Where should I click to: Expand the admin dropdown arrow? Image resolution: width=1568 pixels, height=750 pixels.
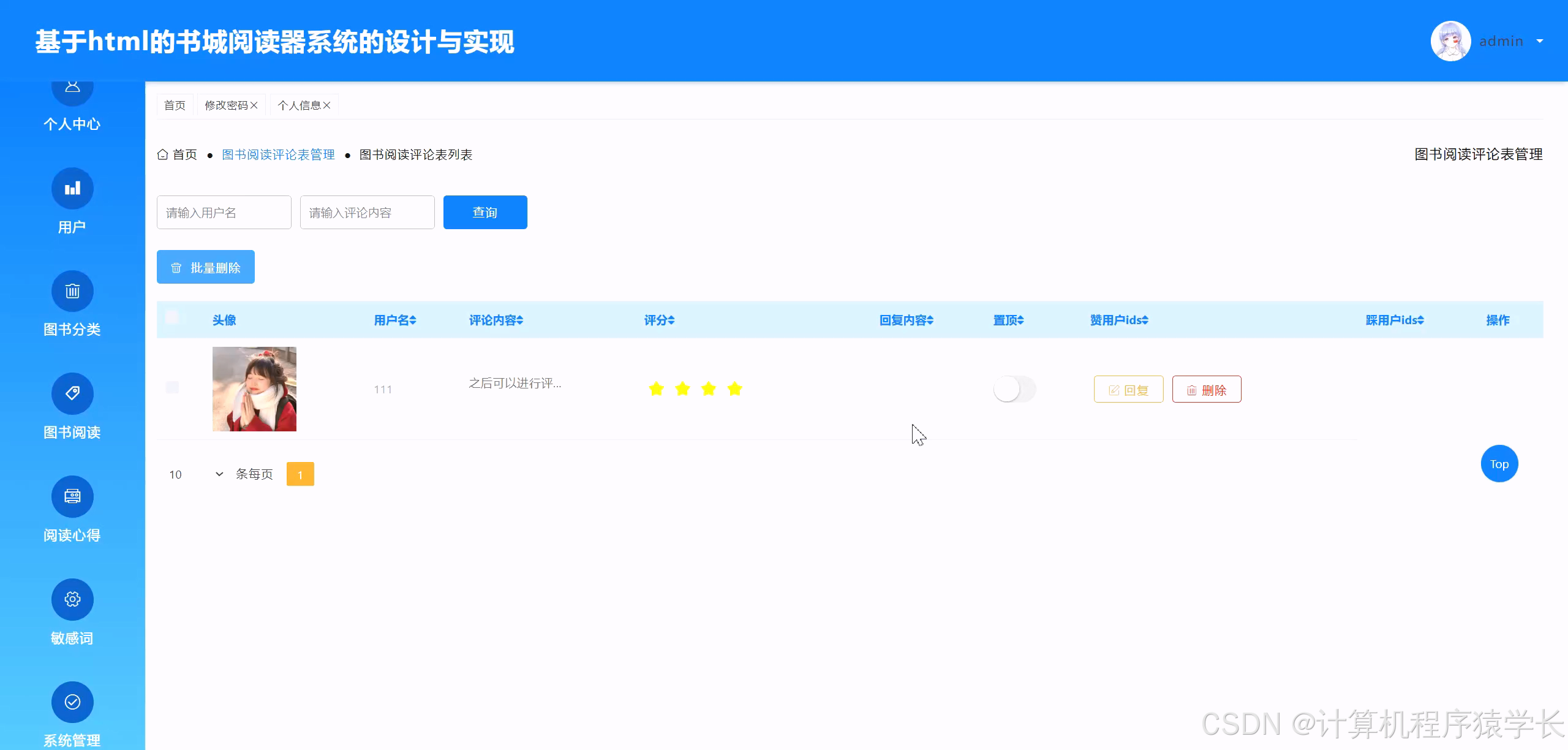pyautogui.click(x=1540, y=41)
